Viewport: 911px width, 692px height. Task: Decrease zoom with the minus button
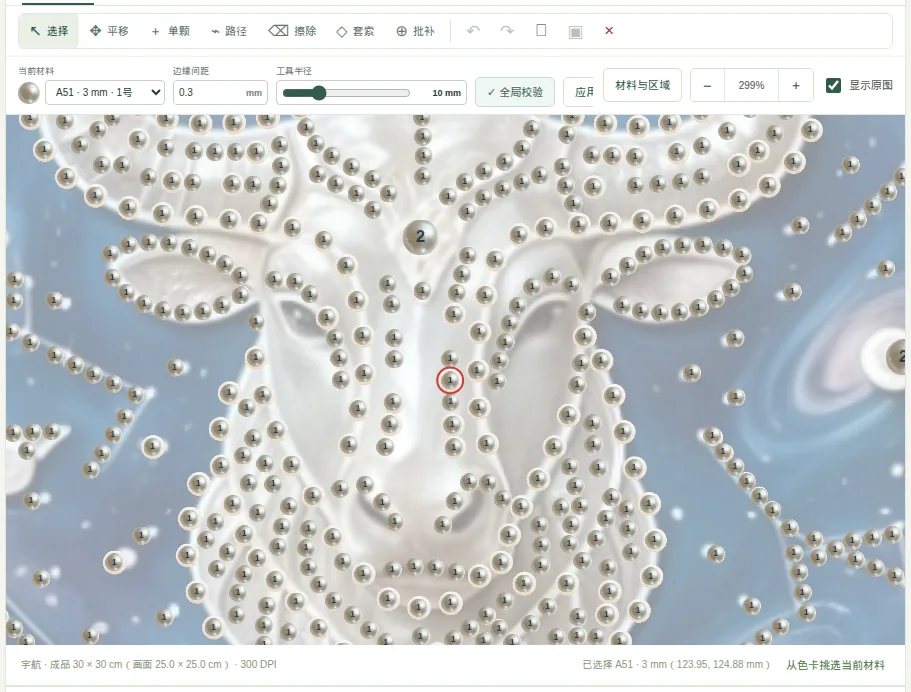(707, 85)
